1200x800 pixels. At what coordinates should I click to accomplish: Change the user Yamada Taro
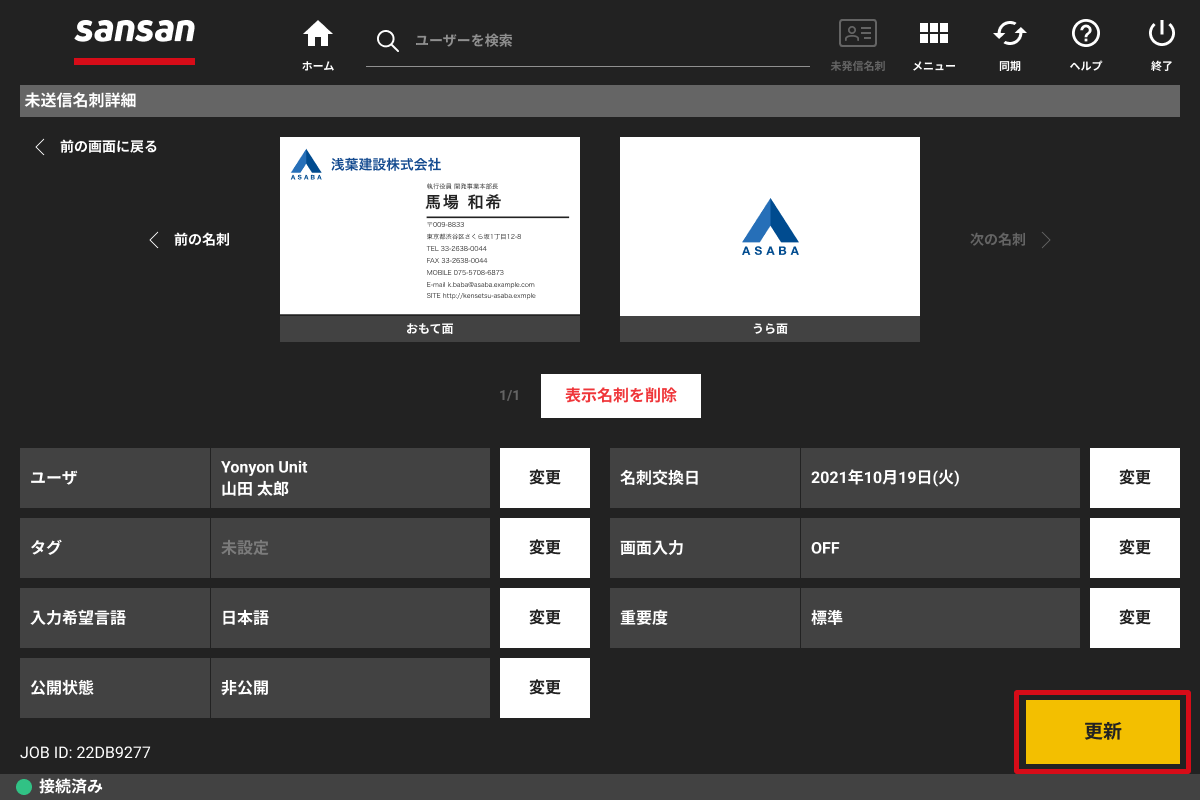coord(545,478)
